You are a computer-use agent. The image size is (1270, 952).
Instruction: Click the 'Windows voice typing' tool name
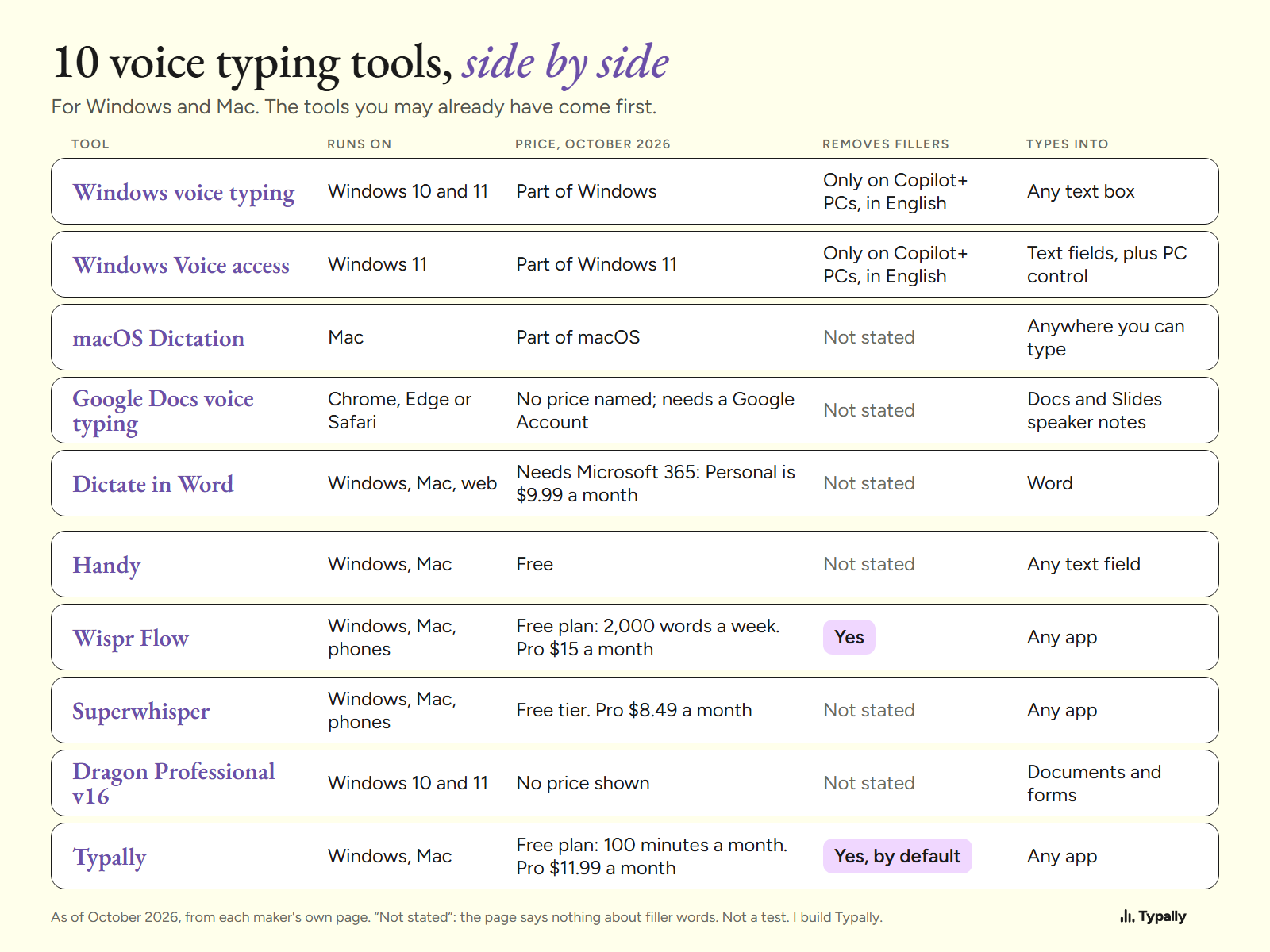click(x=183, y=193)
